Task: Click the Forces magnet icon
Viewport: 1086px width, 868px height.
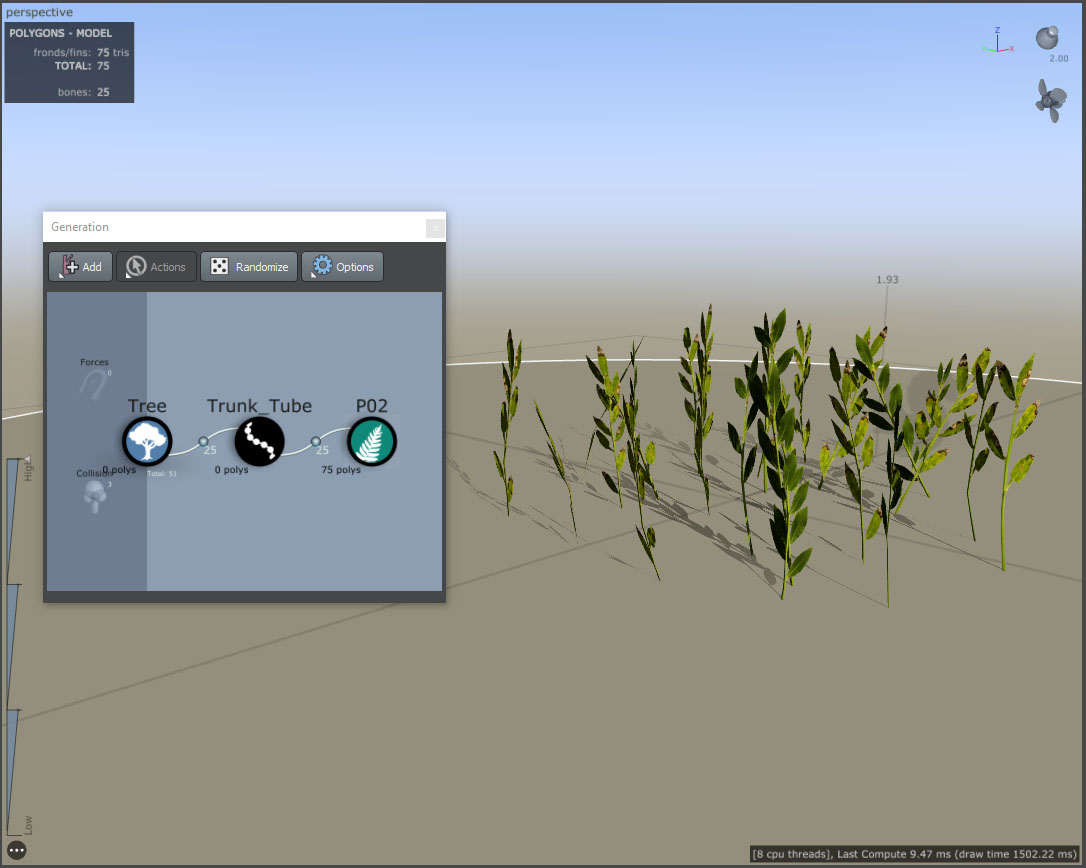Action: tap(94, 384)
